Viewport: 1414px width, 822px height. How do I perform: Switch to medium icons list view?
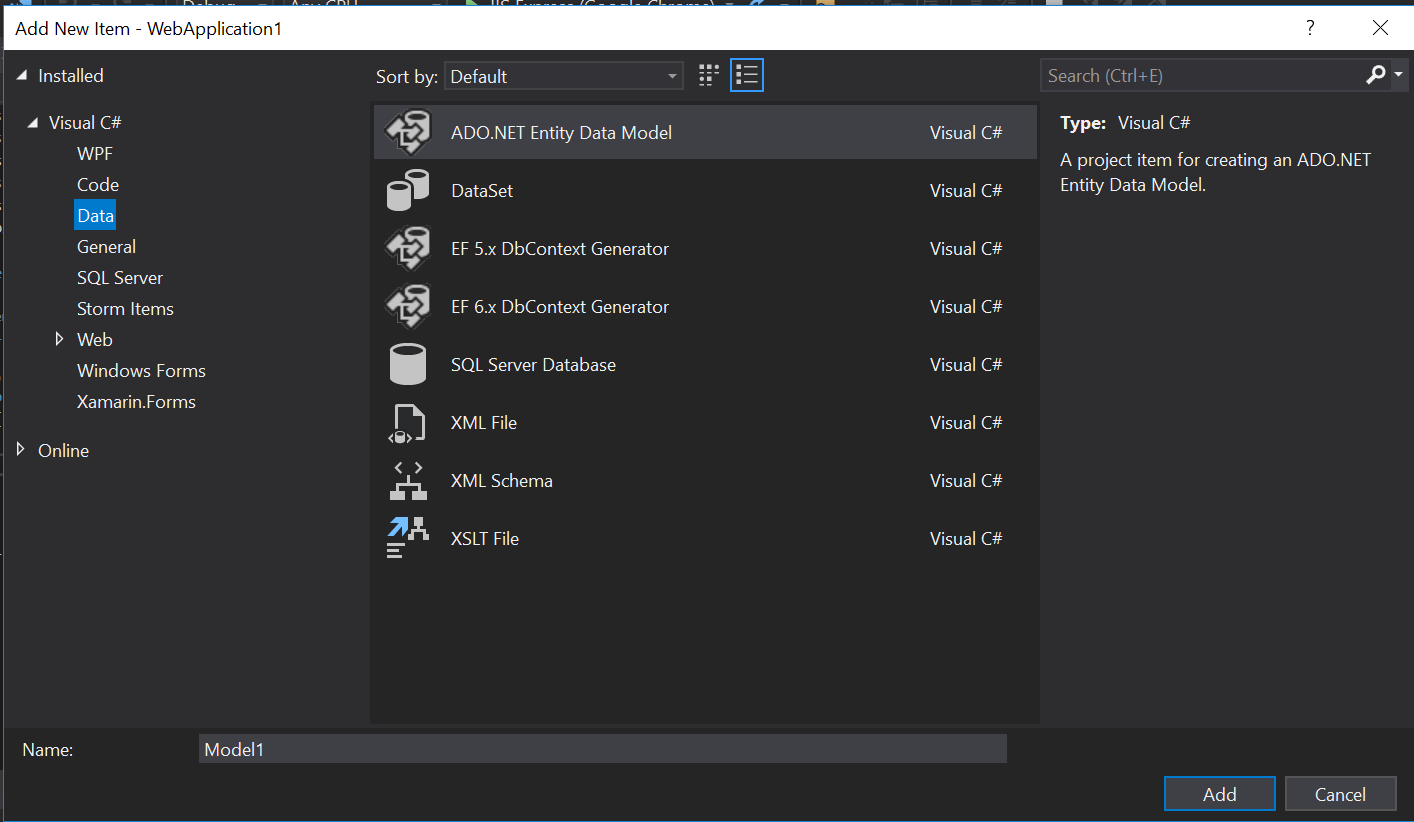click(x=747, y=75)
